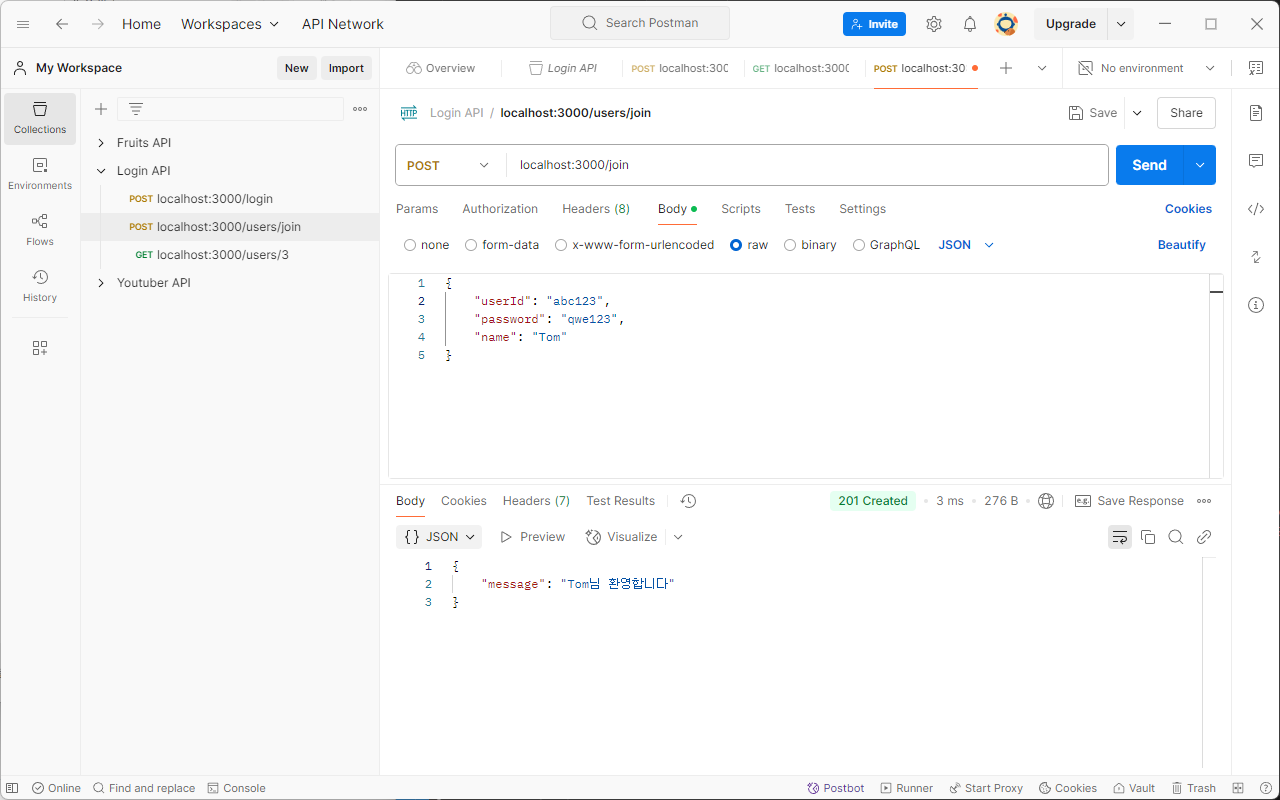
Task: Open the POST method dropdown
Action: pos(450,165)
